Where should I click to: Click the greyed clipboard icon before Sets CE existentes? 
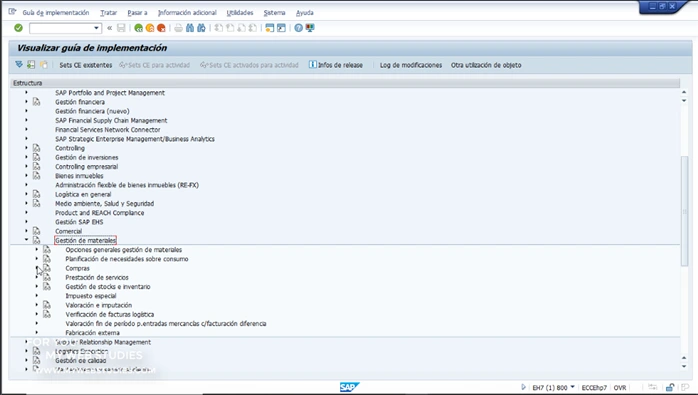[x=44, y=65]
